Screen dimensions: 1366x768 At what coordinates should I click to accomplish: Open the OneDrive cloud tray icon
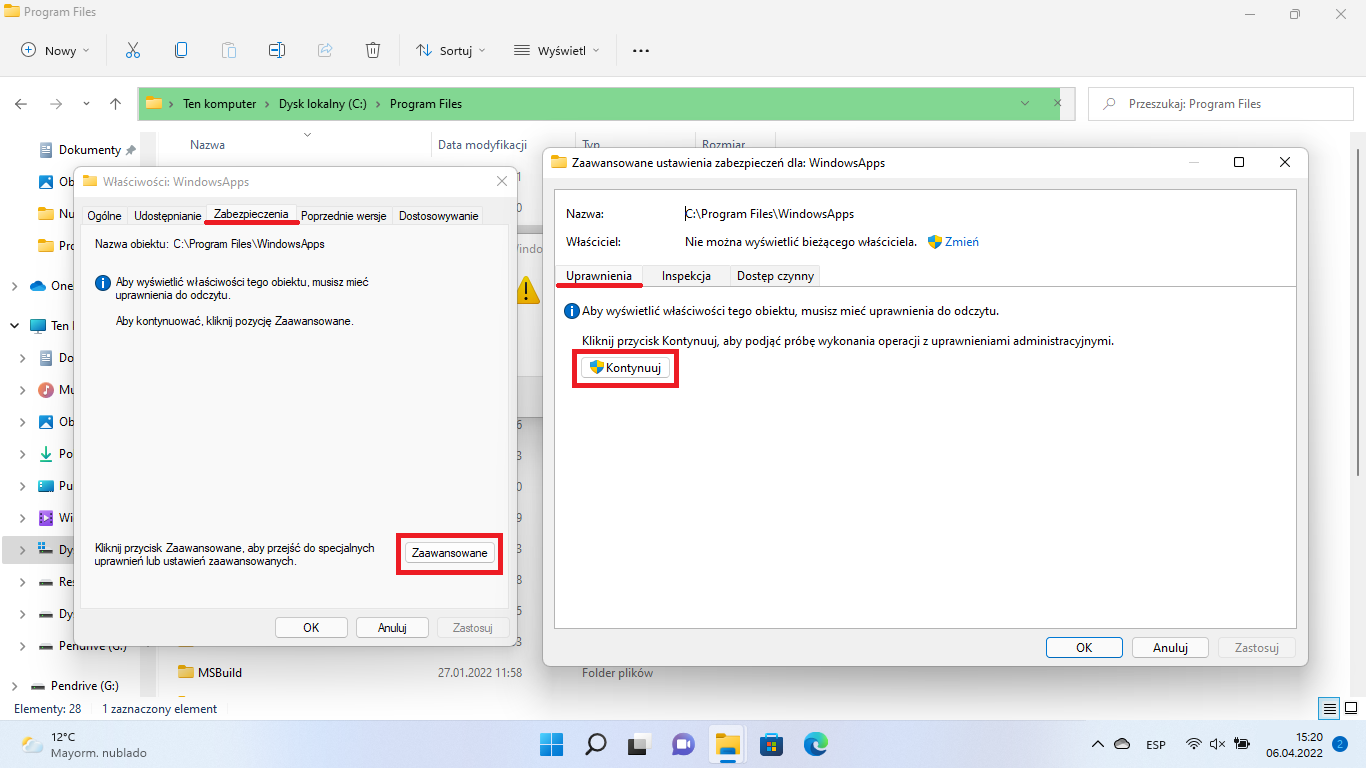(1122, 744)
